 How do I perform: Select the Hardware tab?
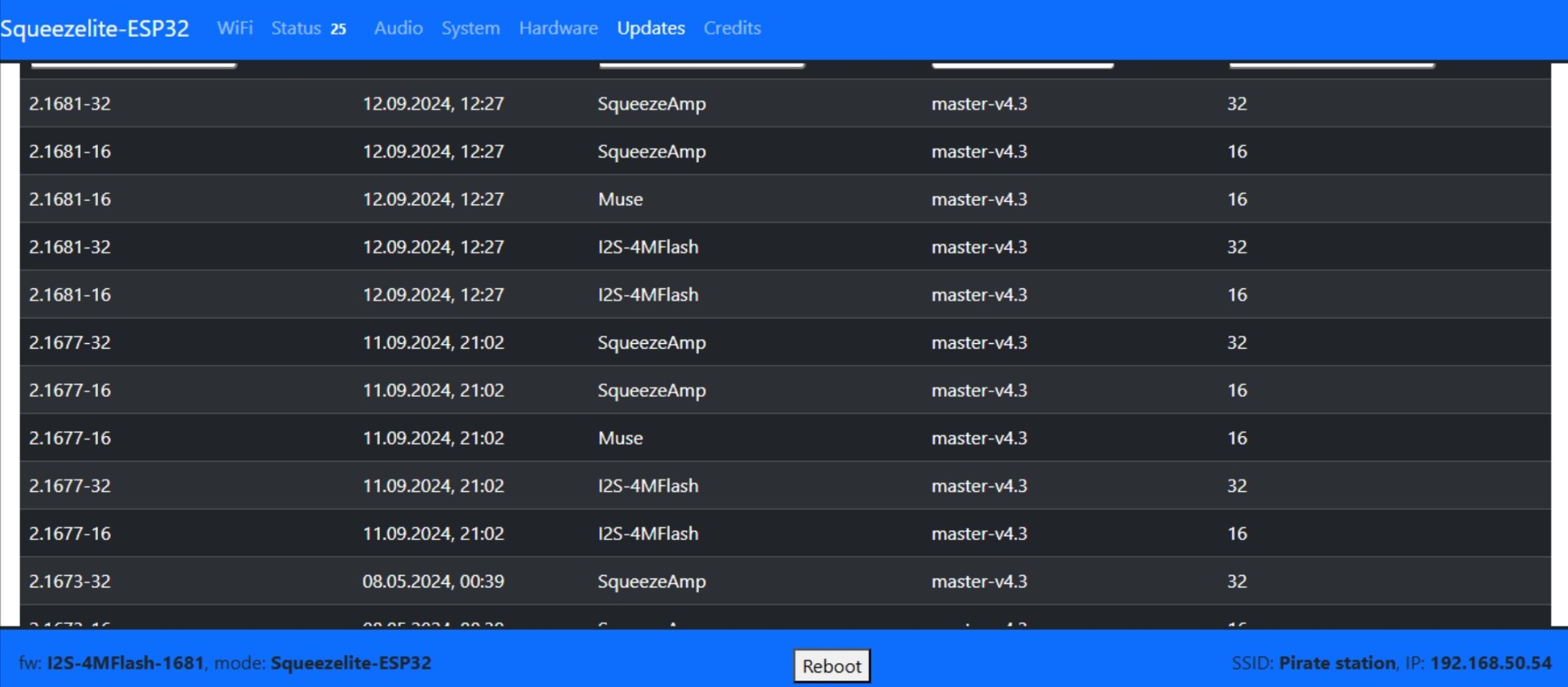tap(559, 29)
